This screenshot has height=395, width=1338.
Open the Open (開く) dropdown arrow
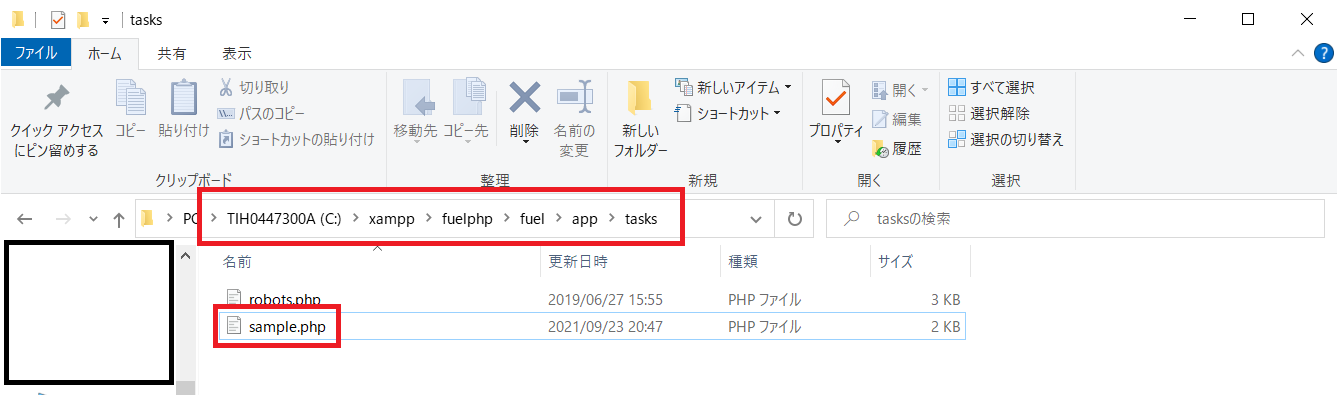click(926, 90)
